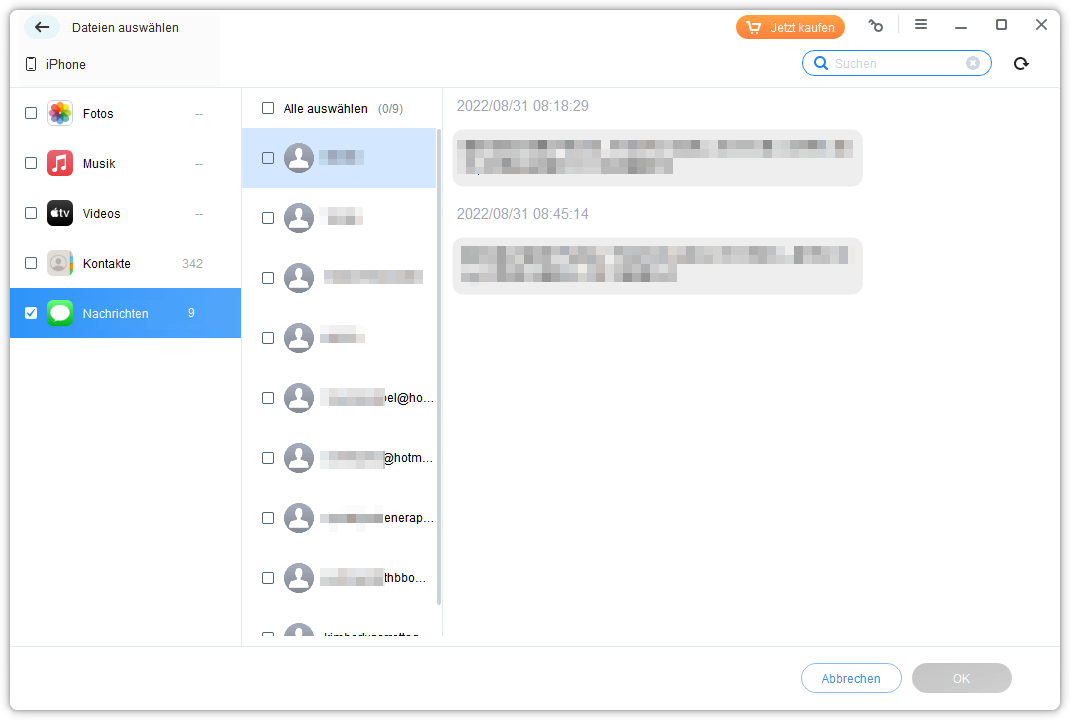Viewport: 1070px width, 720px height.
Task: Click the key register icon
Action: click(876, 26)
